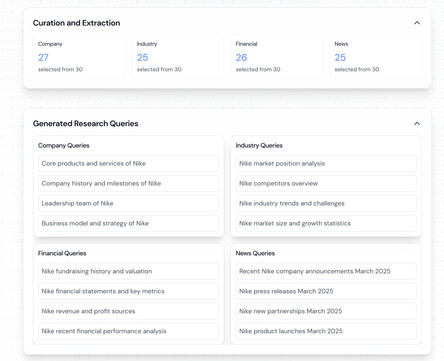444x361 pixels.
Task: Click the Financial Queries heading
Action: [x=62, y=253]
